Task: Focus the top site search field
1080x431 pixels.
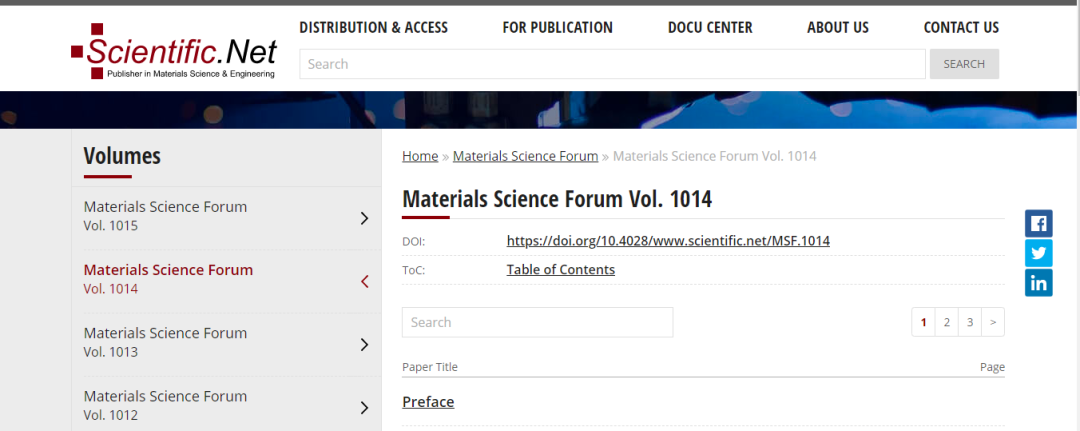Action: [612, 64]
